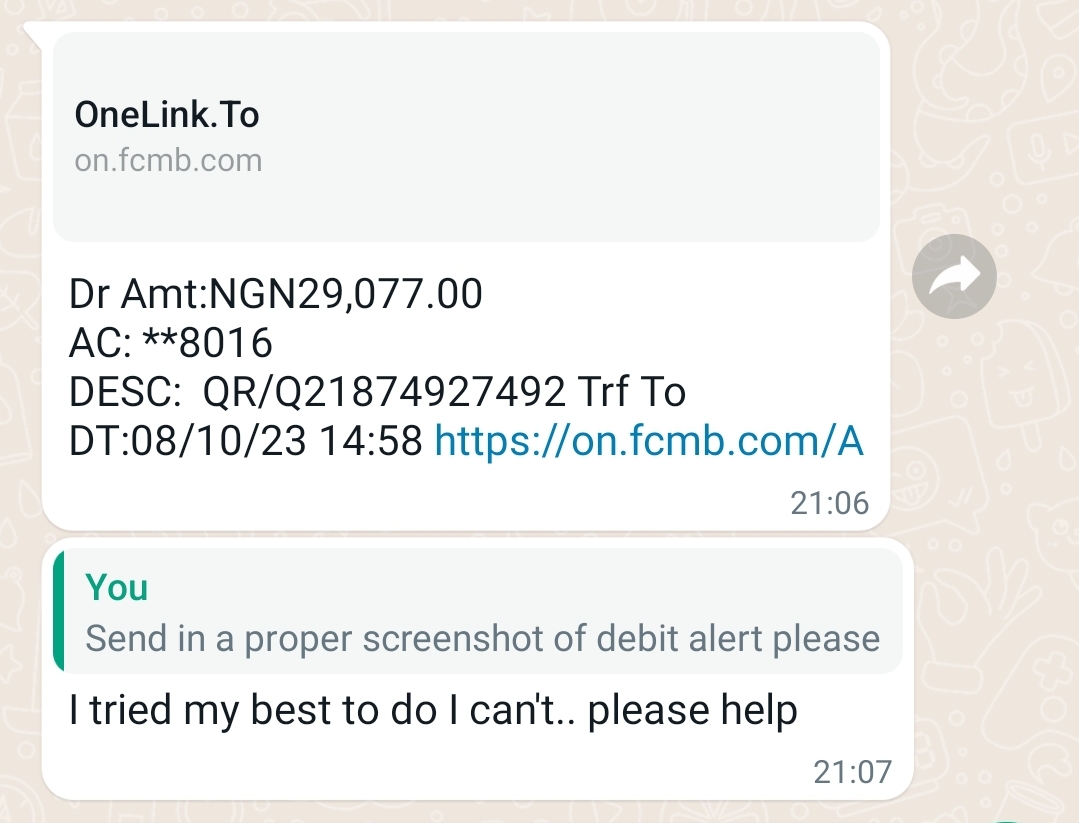
Task: Jump to the quoted 'Send in a proper screenshot' message
Action: pyautogui.click(x=482, y=638)
